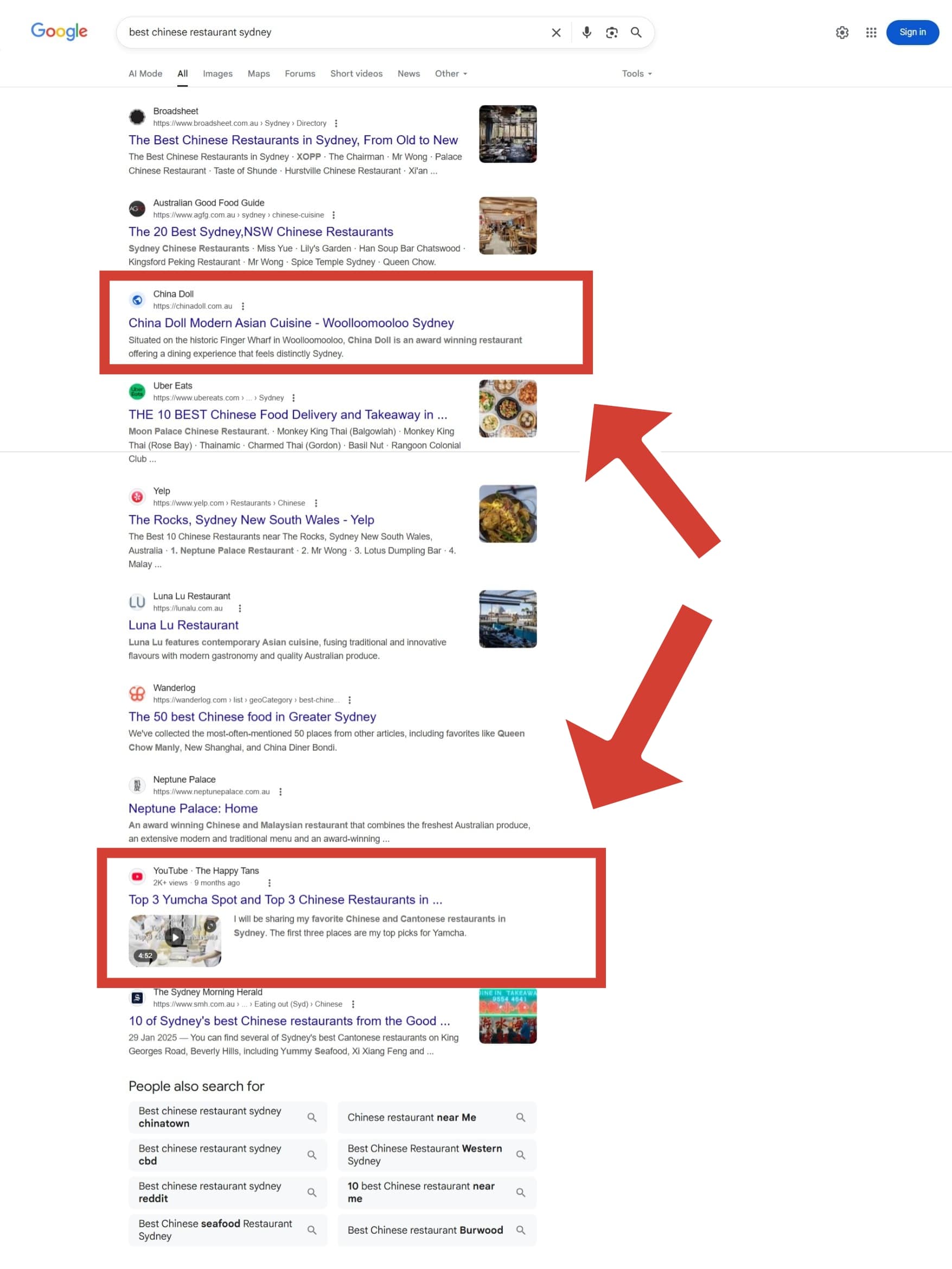
Task: Search 'Best Chinese Restaurant Western Sydney' suggestion
Action: [437, 1156]
